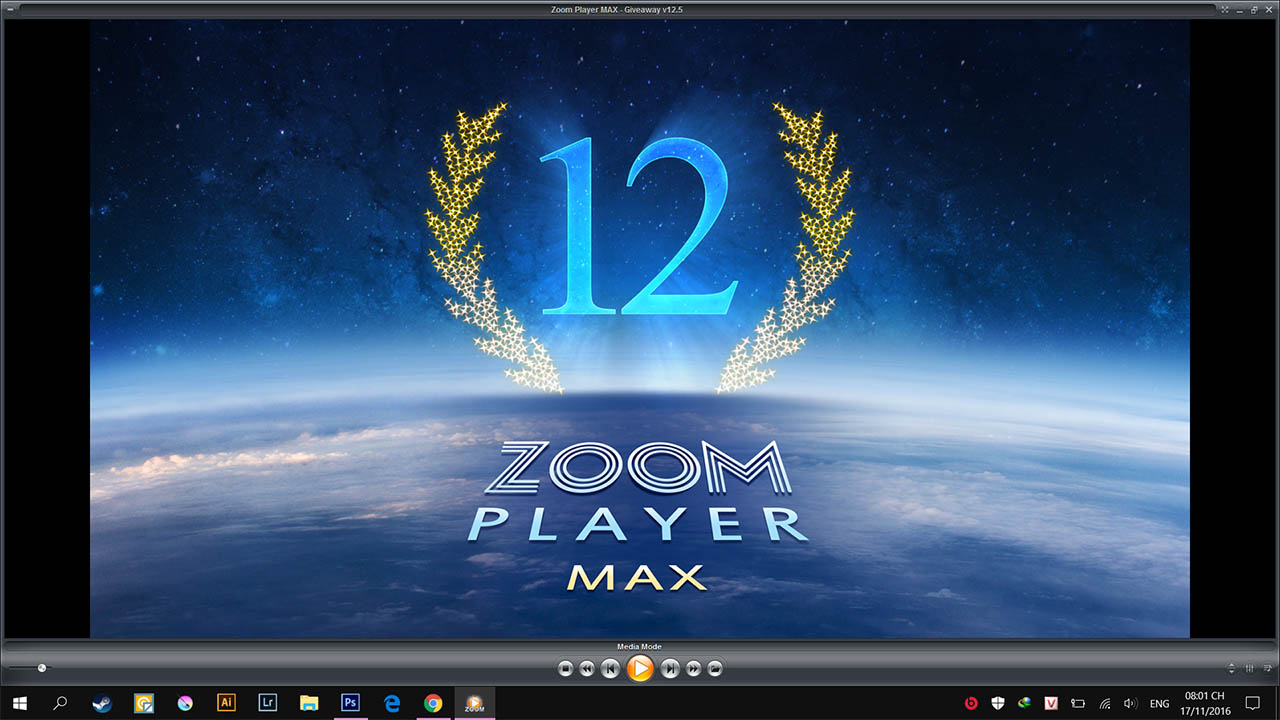Click the seek progress slider at bottom left
1280x720 pixels.
pos(40,667)
